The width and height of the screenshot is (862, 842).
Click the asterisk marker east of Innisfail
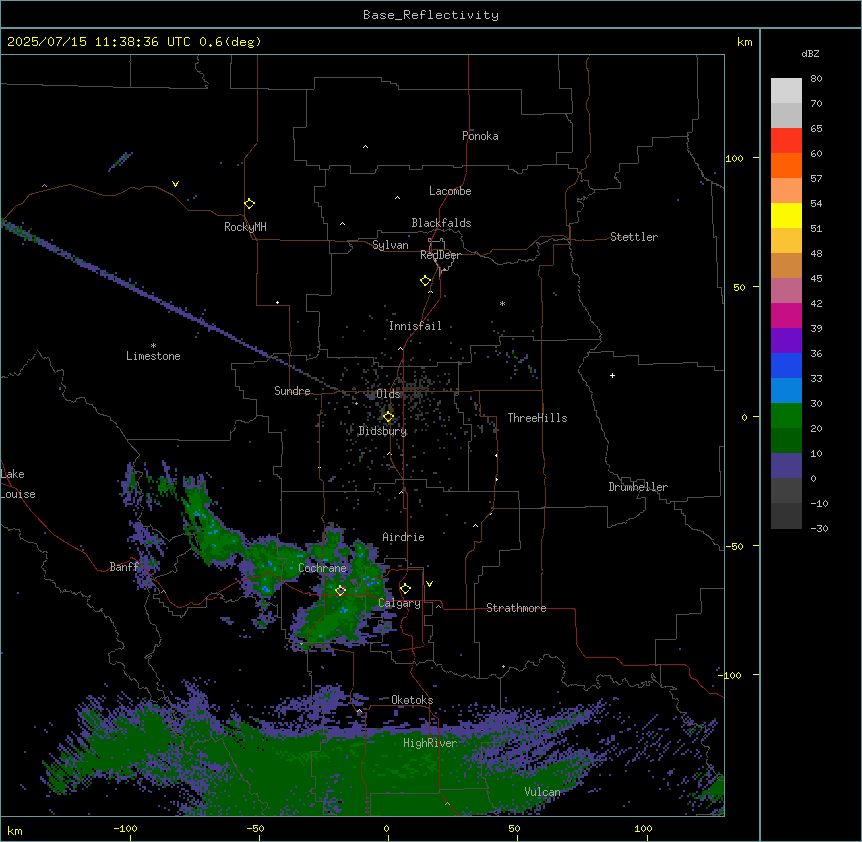(502, 303)
